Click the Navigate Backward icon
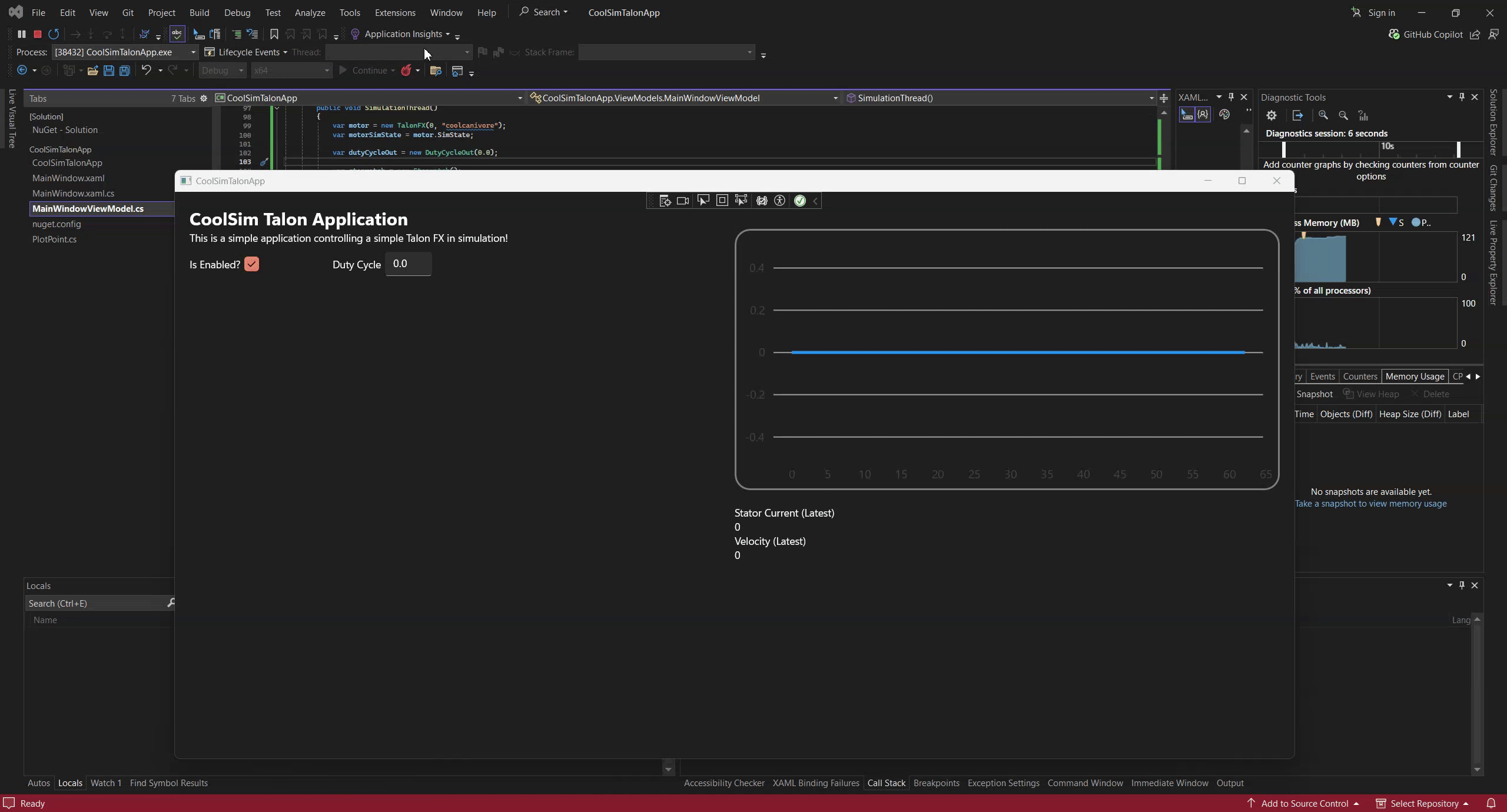Viewport: 1507px width, 812px height. pyautogui.click(x=22, y=70)
